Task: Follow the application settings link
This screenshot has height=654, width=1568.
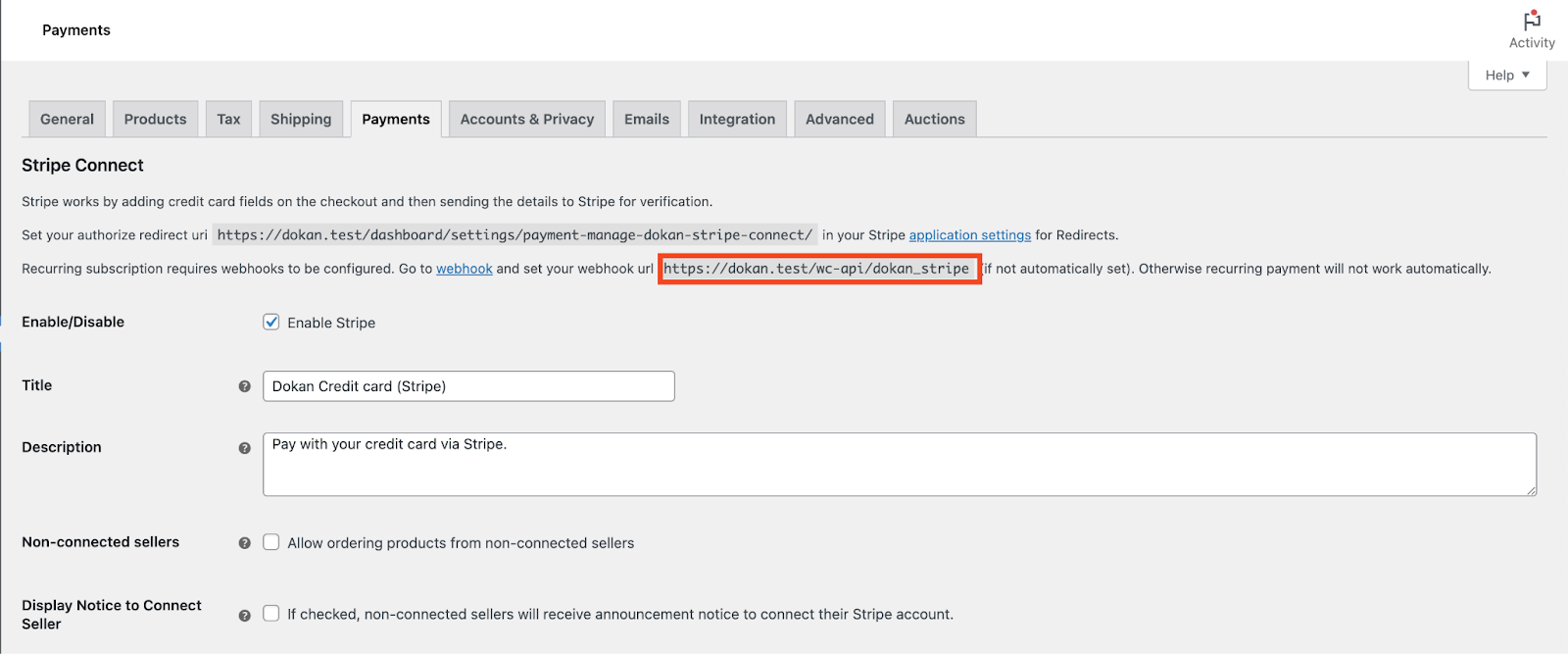Action: point(970,235)
